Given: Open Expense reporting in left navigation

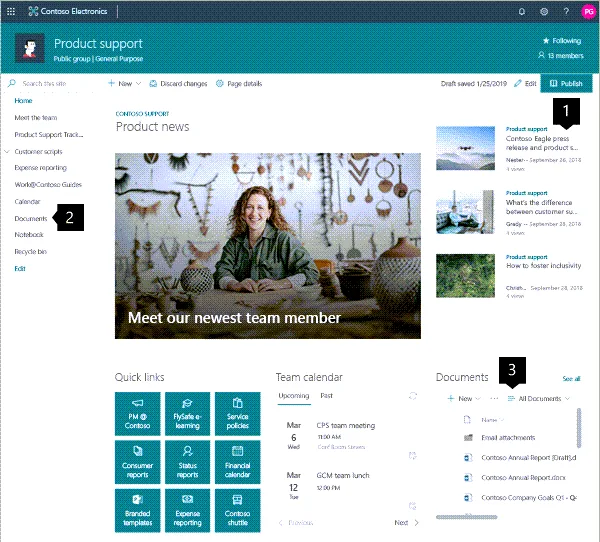Looking at the screenshot, I should (x=41, y=168).
